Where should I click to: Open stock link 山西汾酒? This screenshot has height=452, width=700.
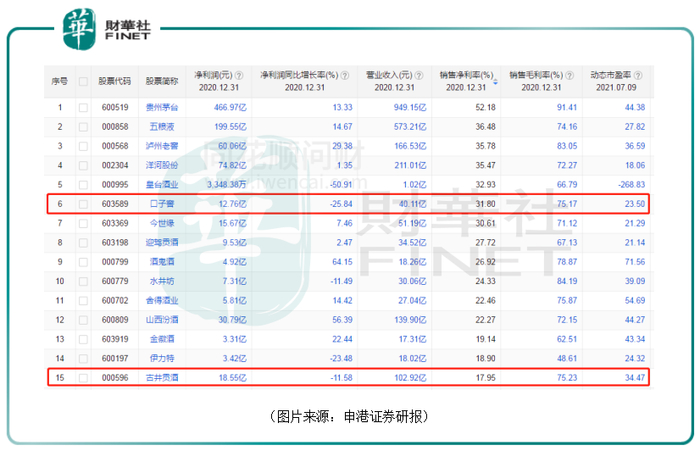(x=162, y=320)
